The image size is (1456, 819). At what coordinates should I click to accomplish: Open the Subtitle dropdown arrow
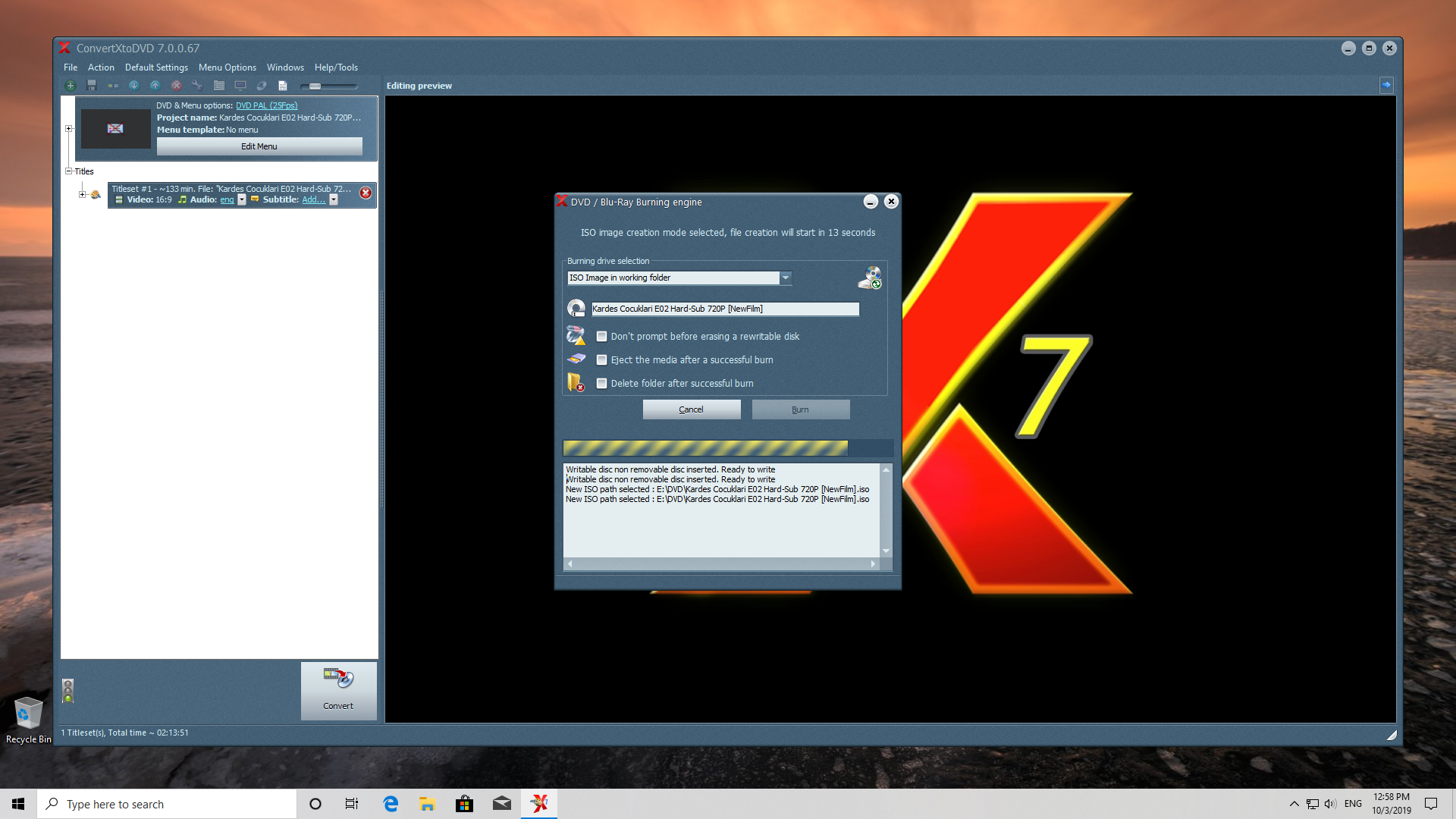click(x=334, y=200)
